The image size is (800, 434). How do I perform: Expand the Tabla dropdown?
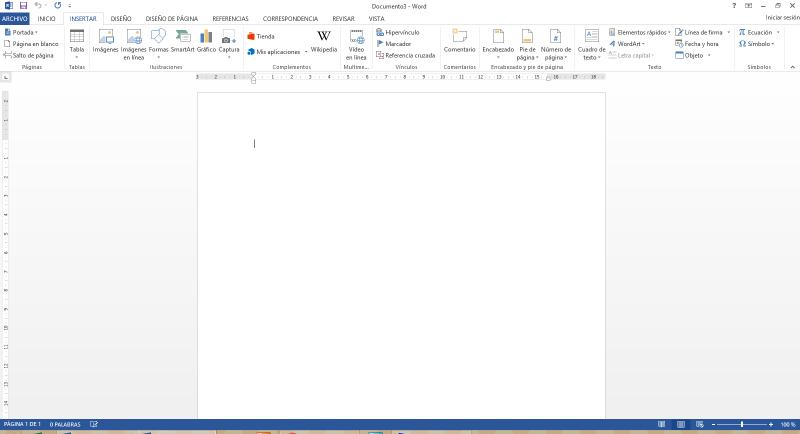click(77, 43)
